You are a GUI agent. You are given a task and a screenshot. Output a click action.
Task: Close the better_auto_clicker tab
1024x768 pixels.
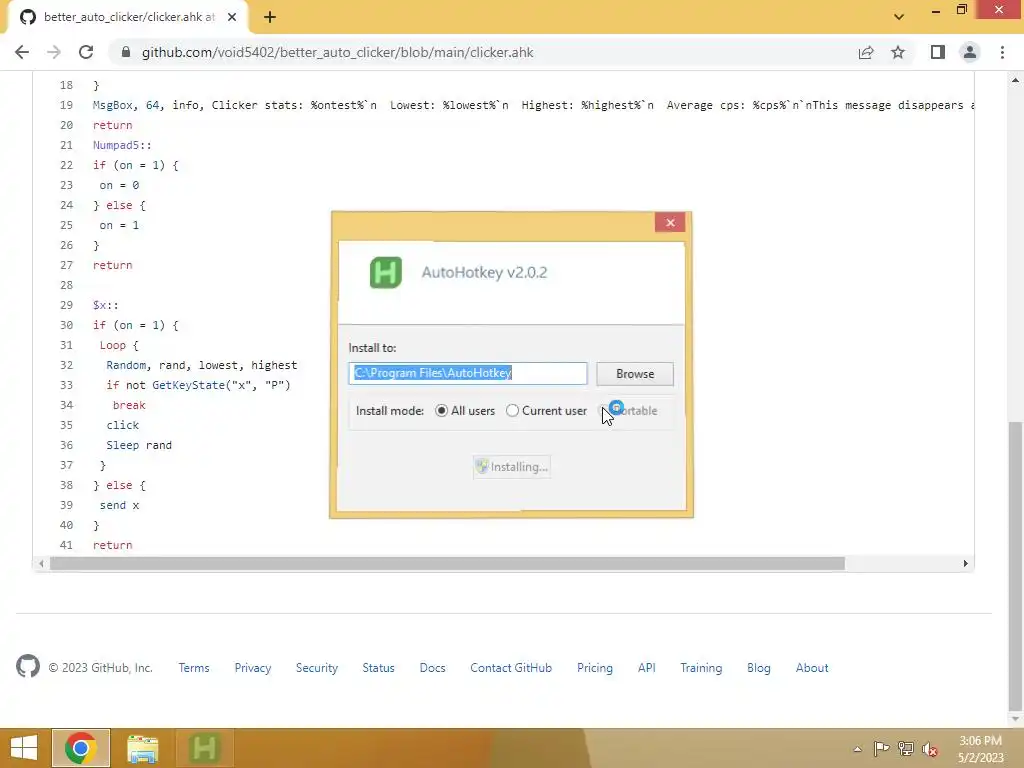click(232, 17)
